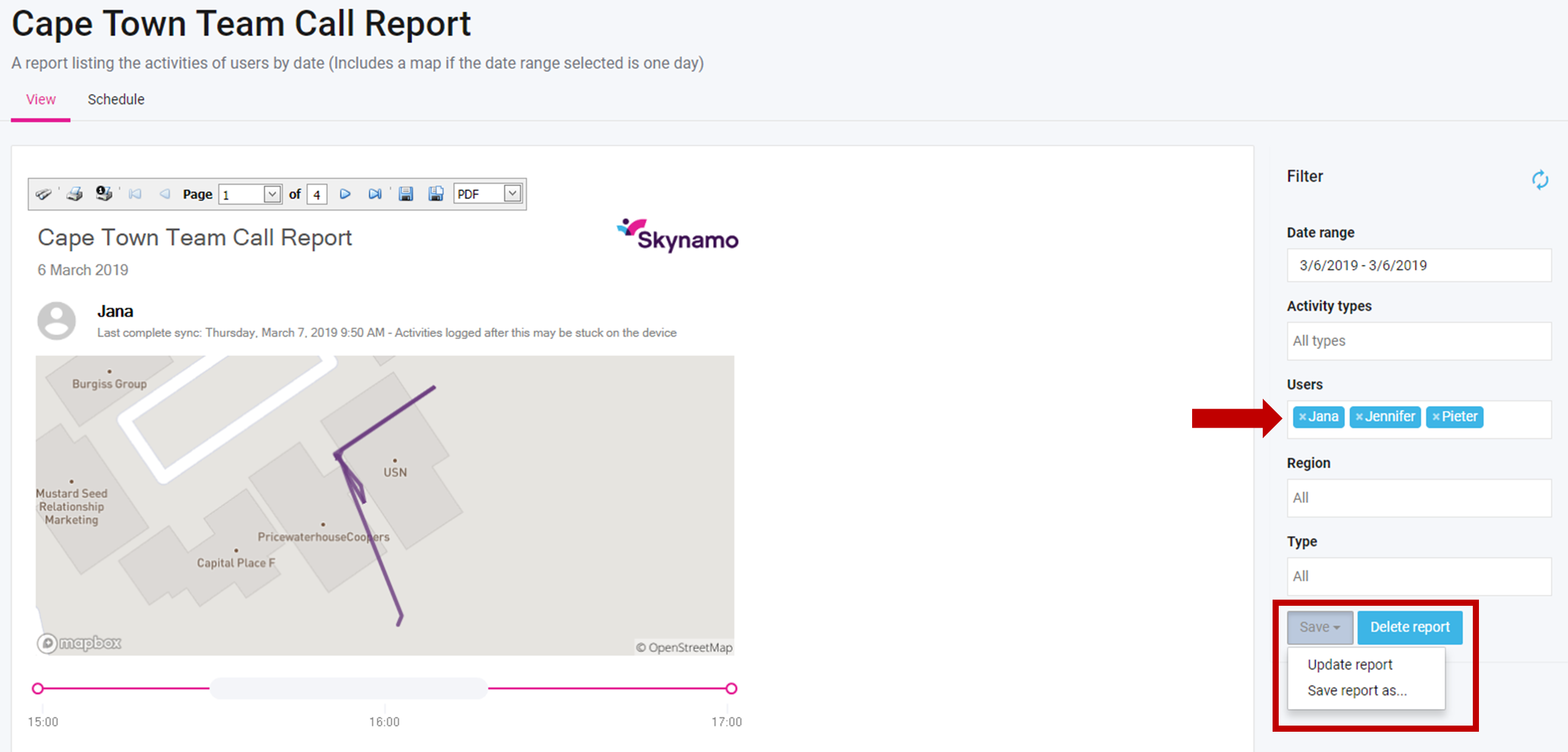This screenshot has width=1568, height=752.
Task: Click the print report printer icon
Action: click(x=75, y=194)
